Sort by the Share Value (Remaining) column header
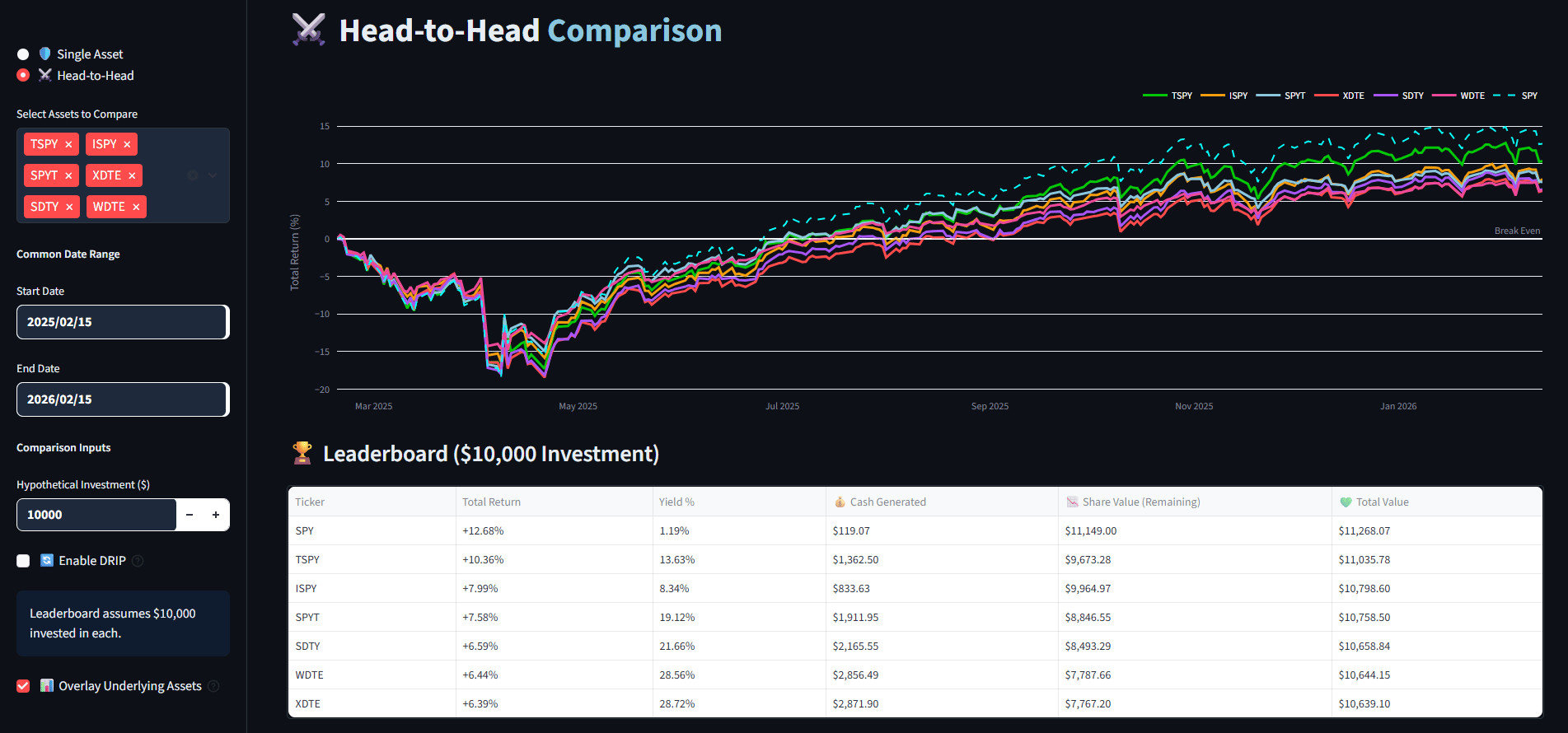1568x733 pixels. click(x=1195, y=502)
